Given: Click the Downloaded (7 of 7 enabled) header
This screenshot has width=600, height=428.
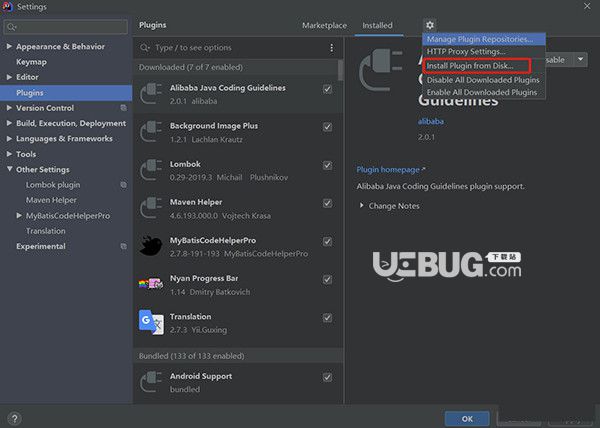Looking at the screenshot, I should coord(236,67).
